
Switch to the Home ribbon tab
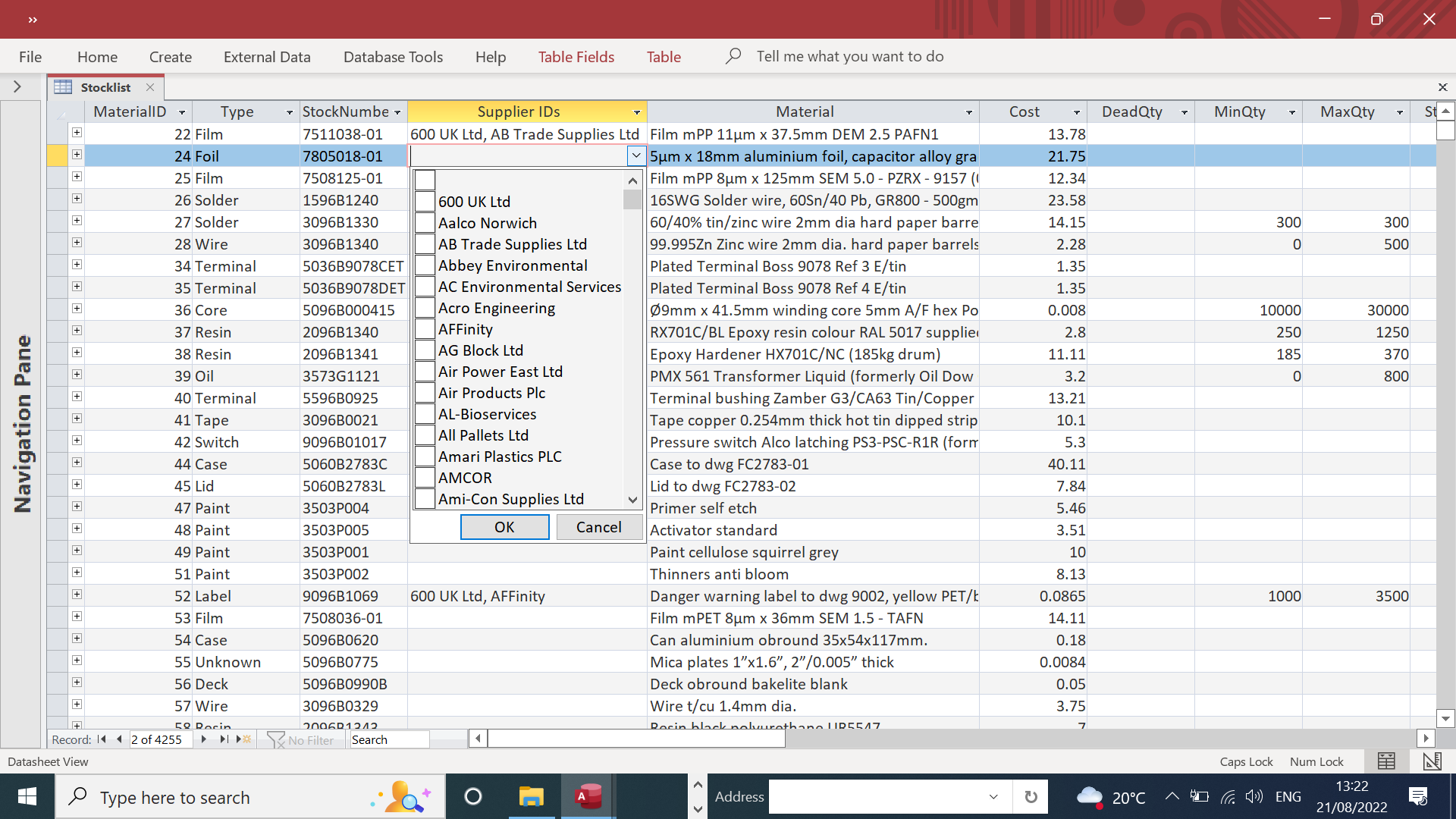tap(97, 57)
